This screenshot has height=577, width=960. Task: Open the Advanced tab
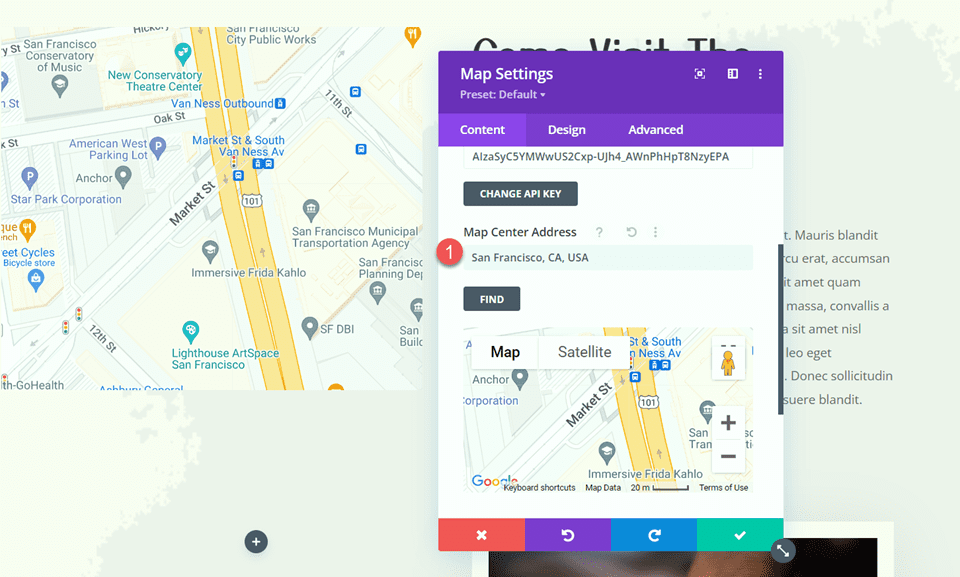[x=655, y=130]
